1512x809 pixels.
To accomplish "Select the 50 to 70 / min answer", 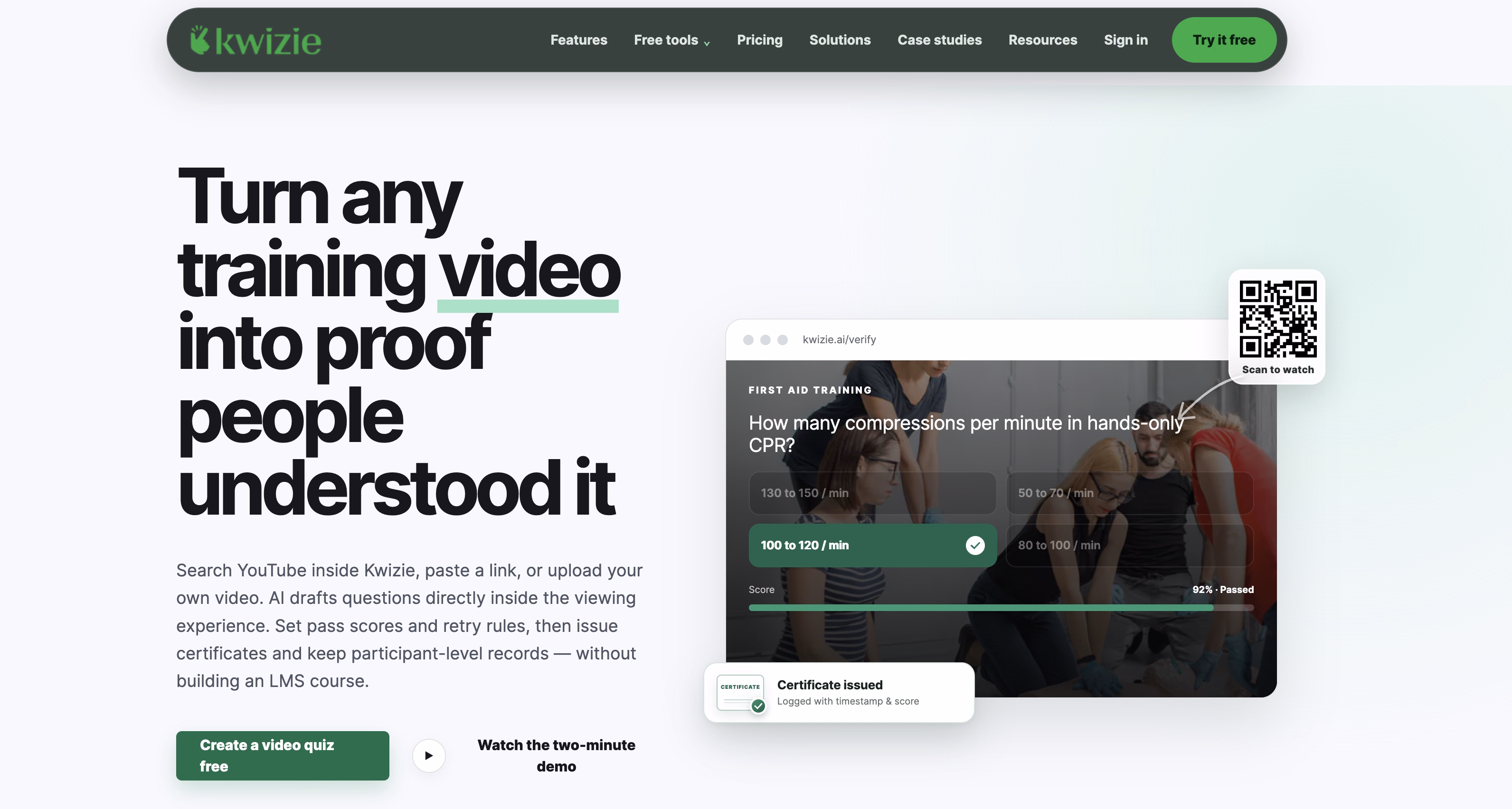I will tap(1129, 493).
